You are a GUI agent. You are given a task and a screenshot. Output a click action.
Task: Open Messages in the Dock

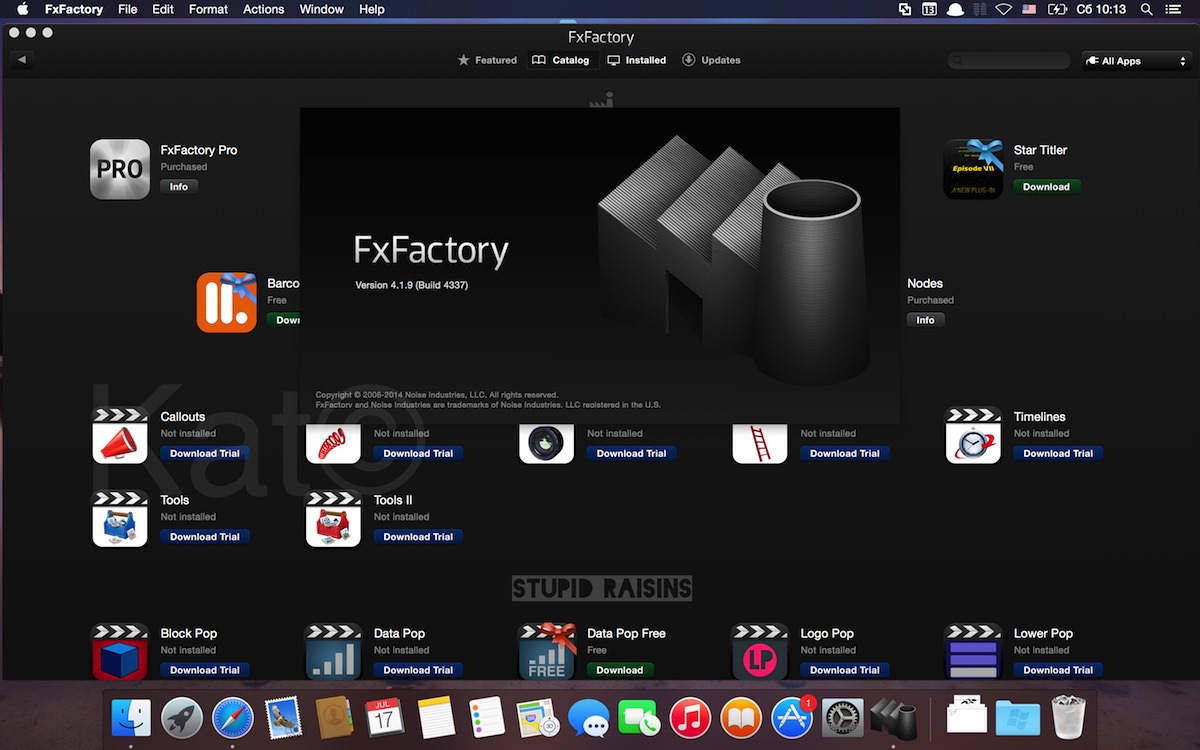point(588,718)
